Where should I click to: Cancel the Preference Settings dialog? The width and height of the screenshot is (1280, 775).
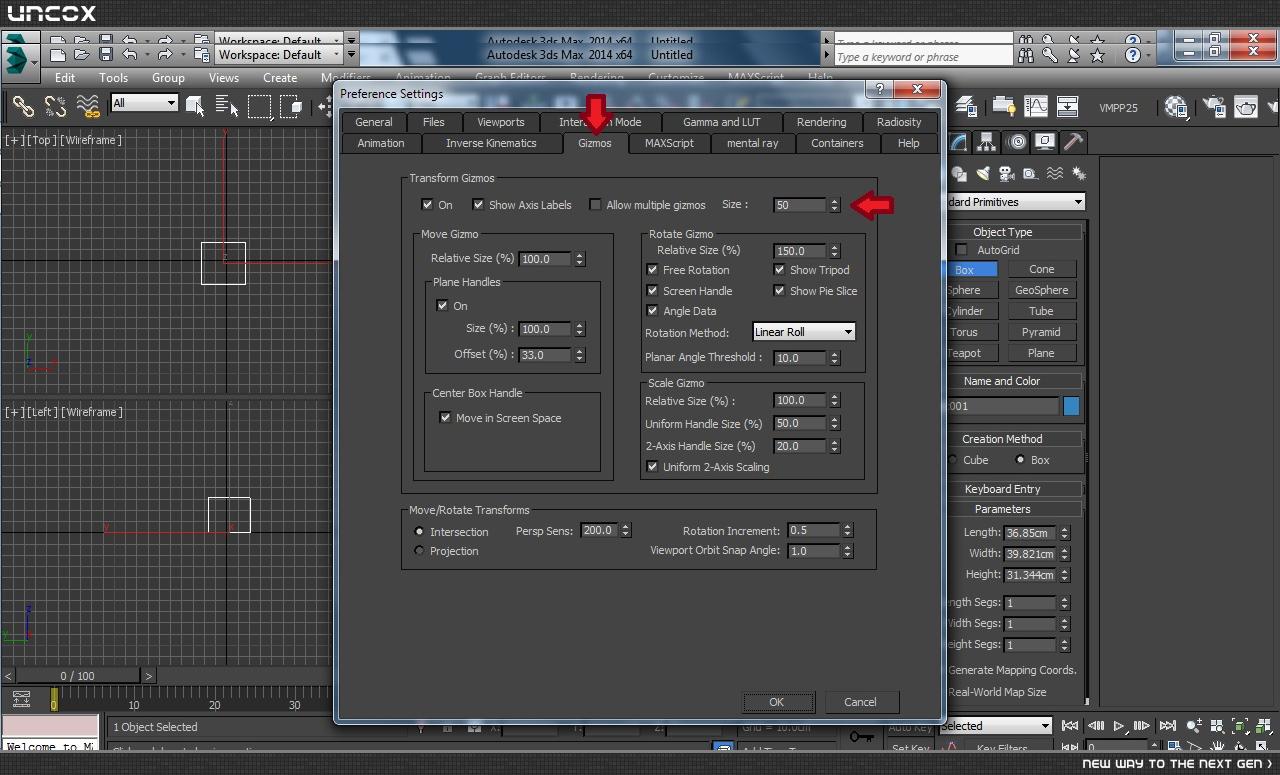coord(860,702)
